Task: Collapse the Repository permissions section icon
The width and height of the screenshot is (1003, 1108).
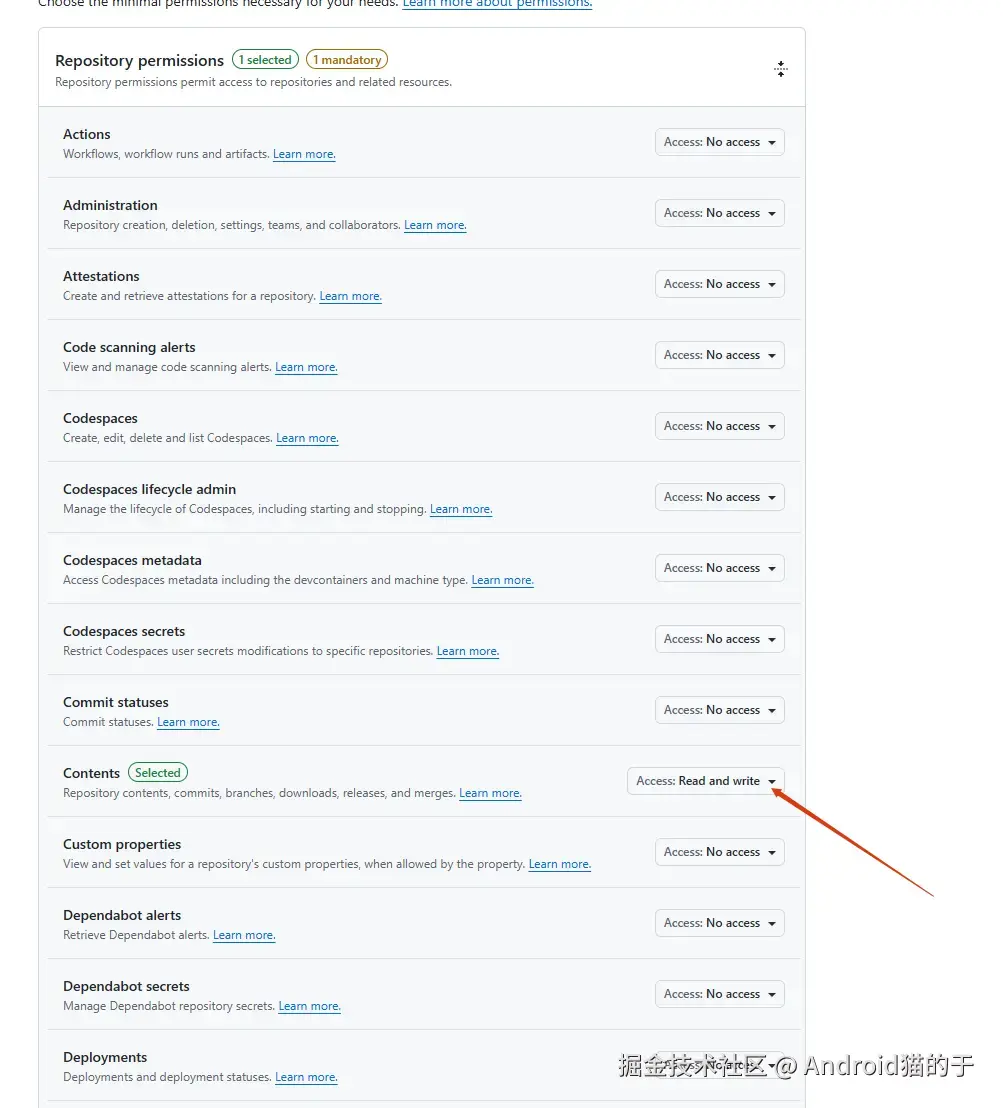Action: tap(781, 69)
